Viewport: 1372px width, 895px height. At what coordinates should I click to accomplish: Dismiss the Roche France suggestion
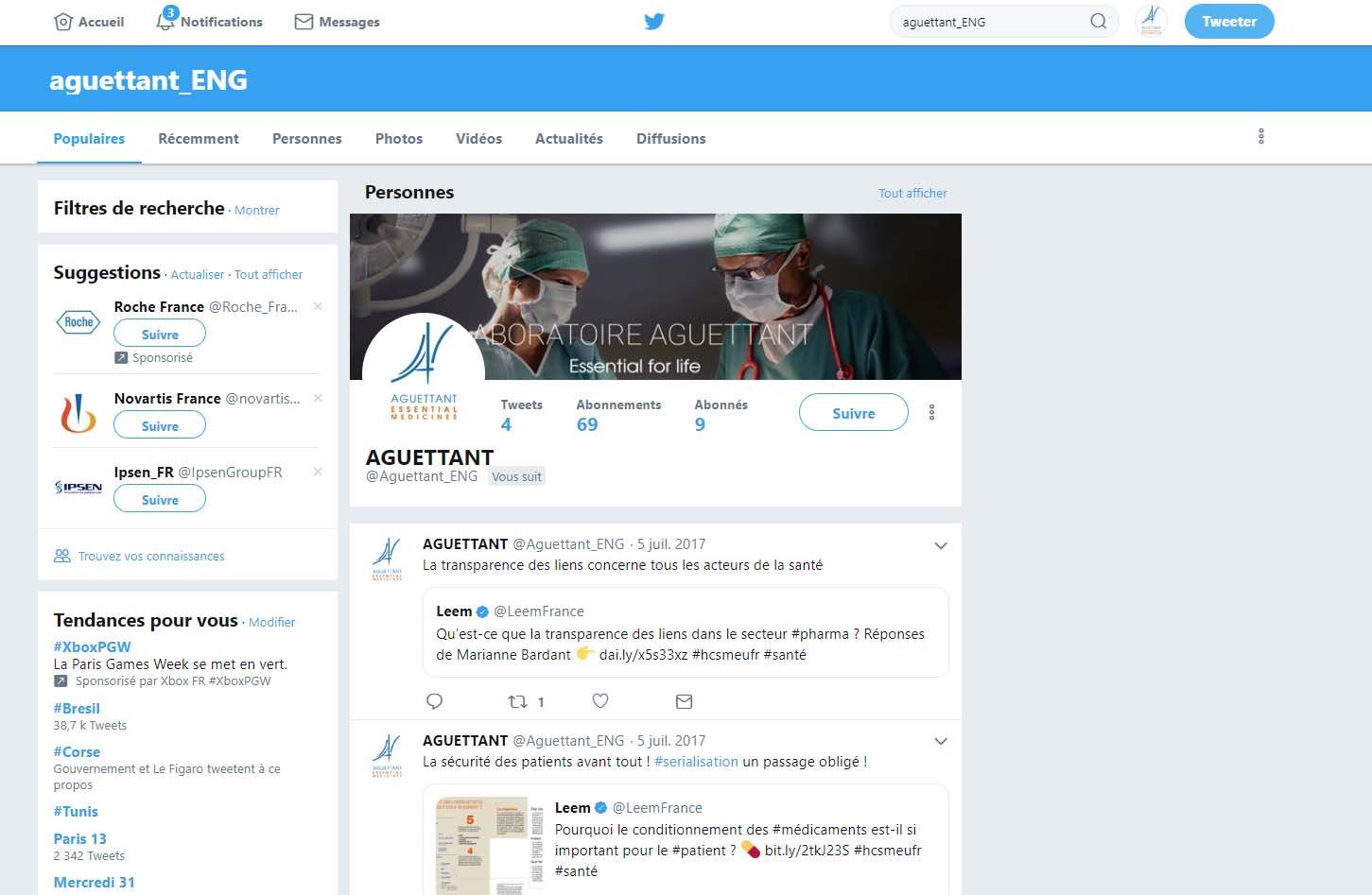(318, 306)
